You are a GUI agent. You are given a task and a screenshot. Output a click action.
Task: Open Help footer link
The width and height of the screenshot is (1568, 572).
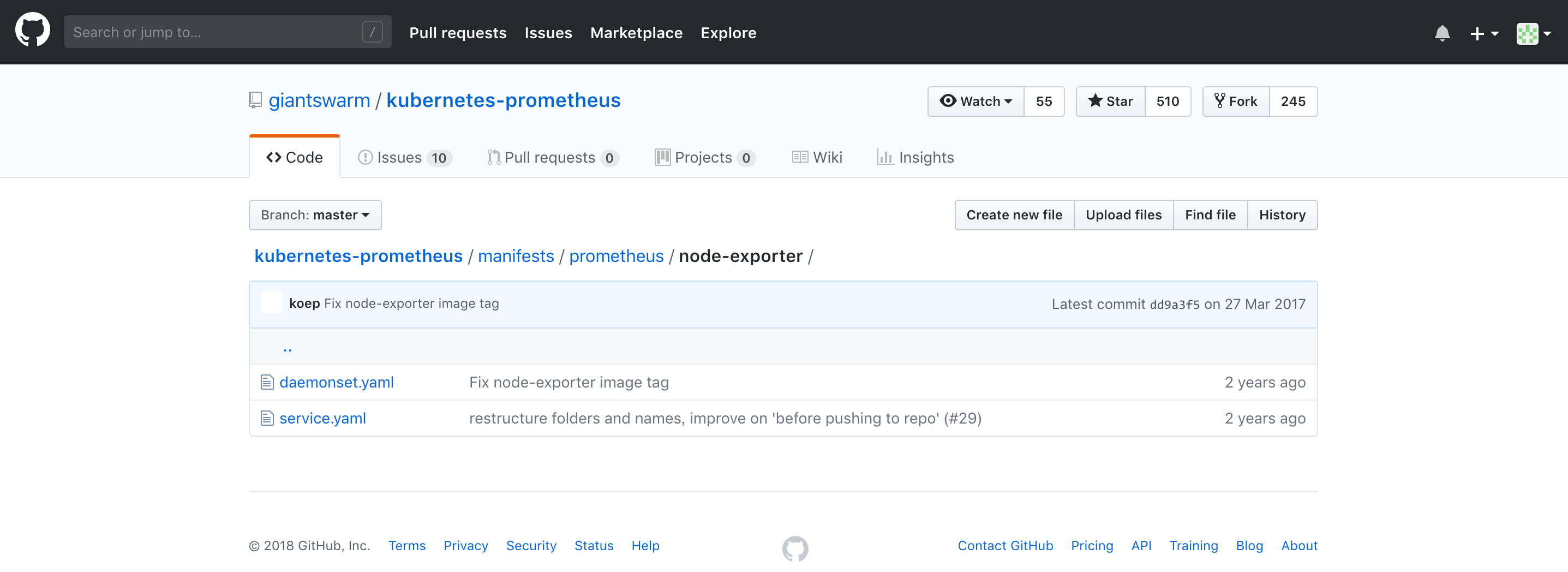(x=645, y=545)
